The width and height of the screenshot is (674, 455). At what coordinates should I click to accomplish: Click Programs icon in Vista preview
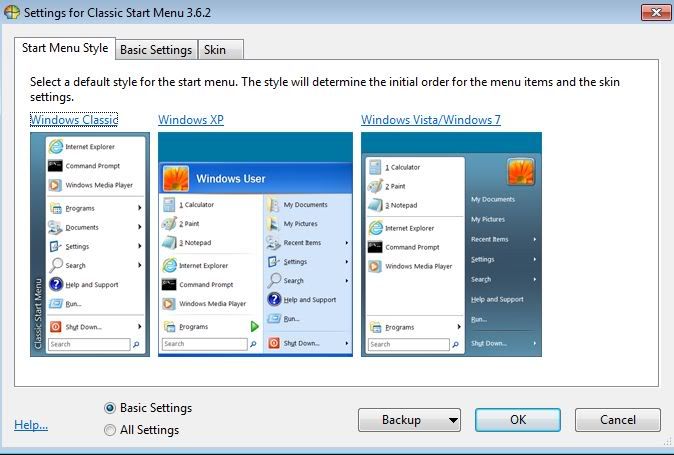click(x=375, y=327)
